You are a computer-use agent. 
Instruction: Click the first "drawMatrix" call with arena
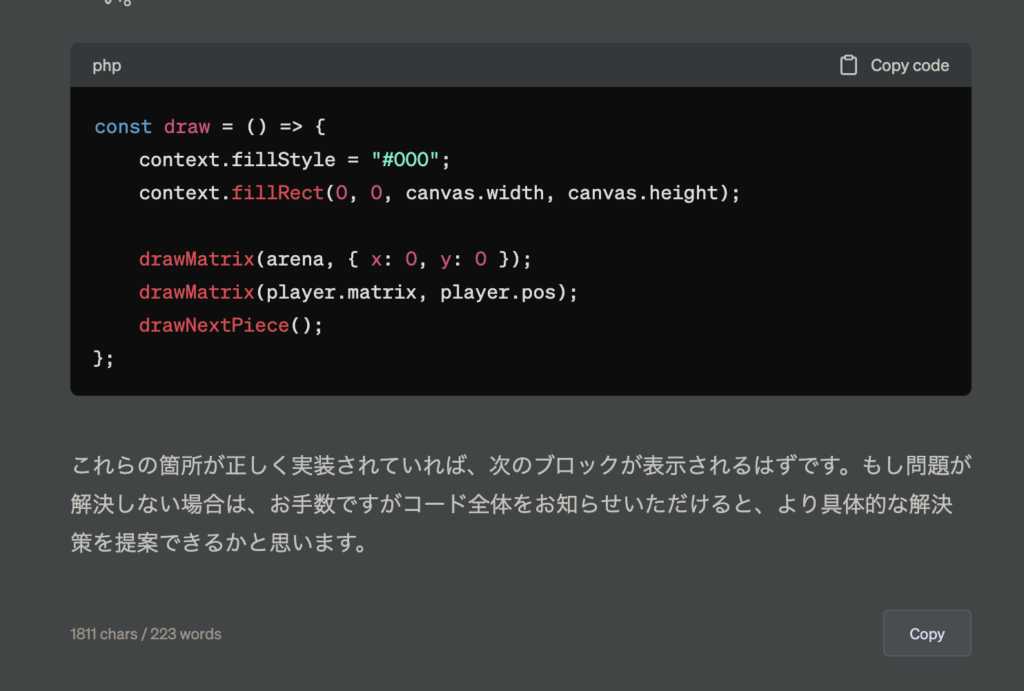tap(197, 259)
